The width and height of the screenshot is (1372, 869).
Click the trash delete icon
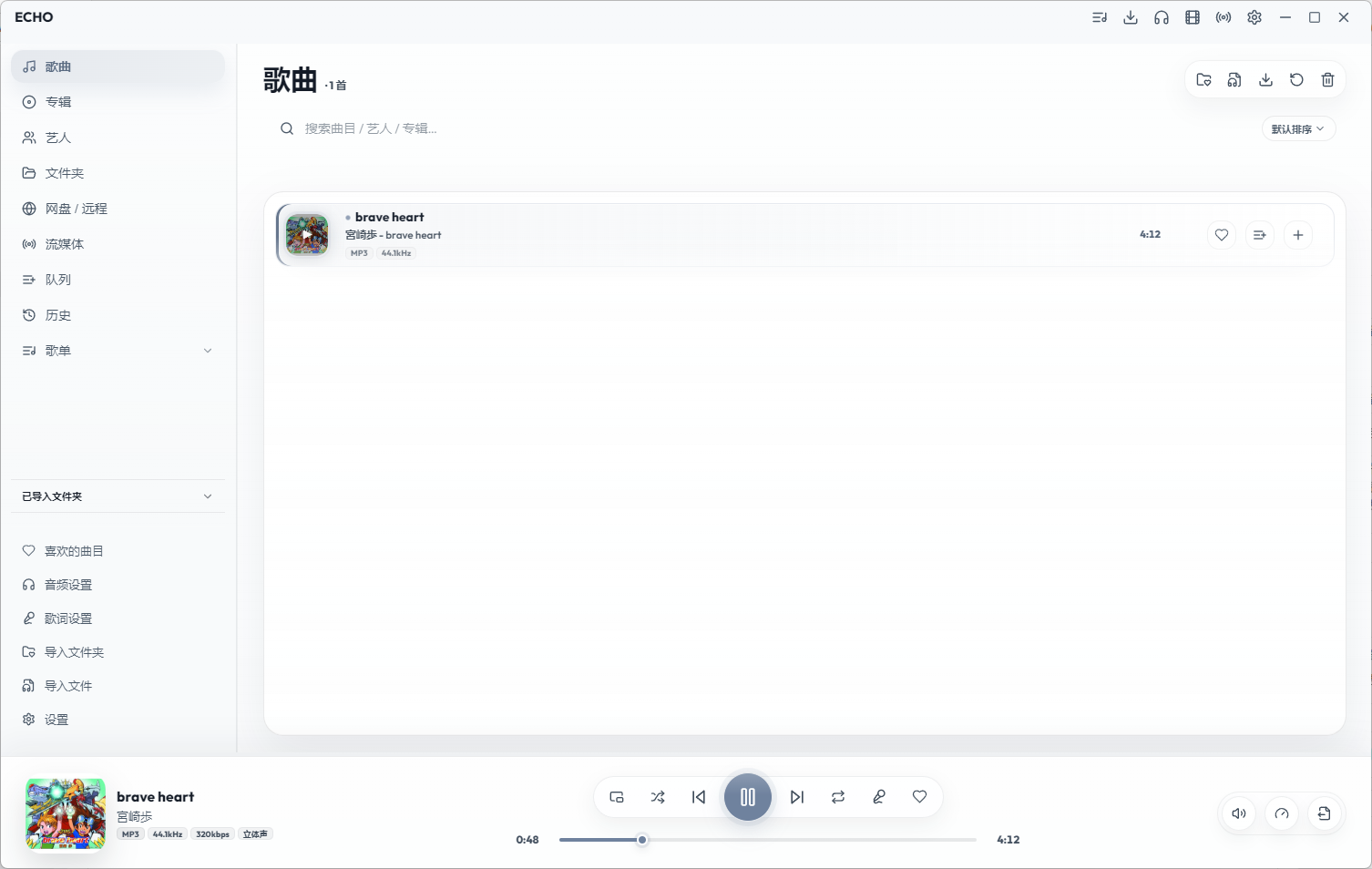tap(1327, 80)
